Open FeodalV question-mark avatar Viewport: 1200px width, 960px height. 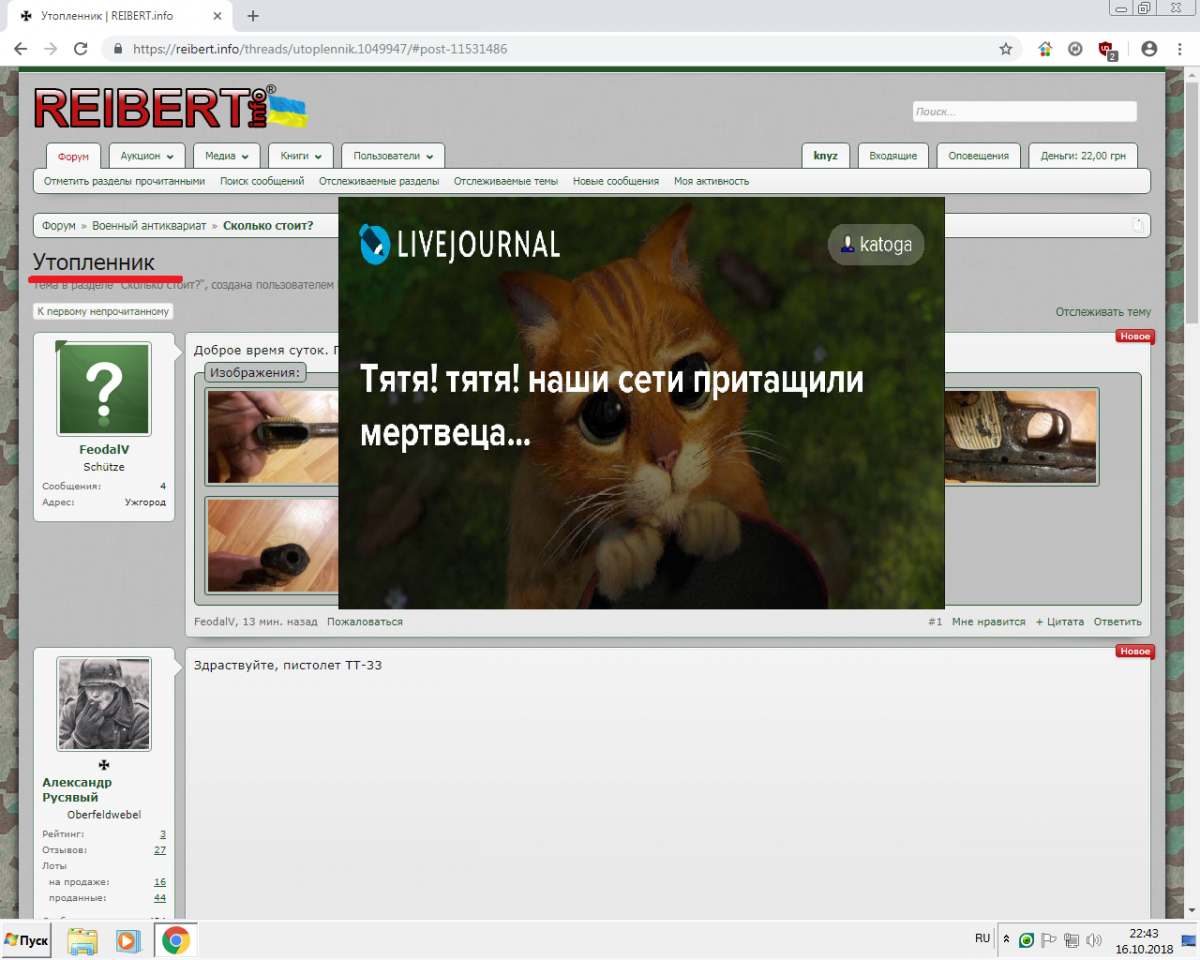click(x=104, y=389)
